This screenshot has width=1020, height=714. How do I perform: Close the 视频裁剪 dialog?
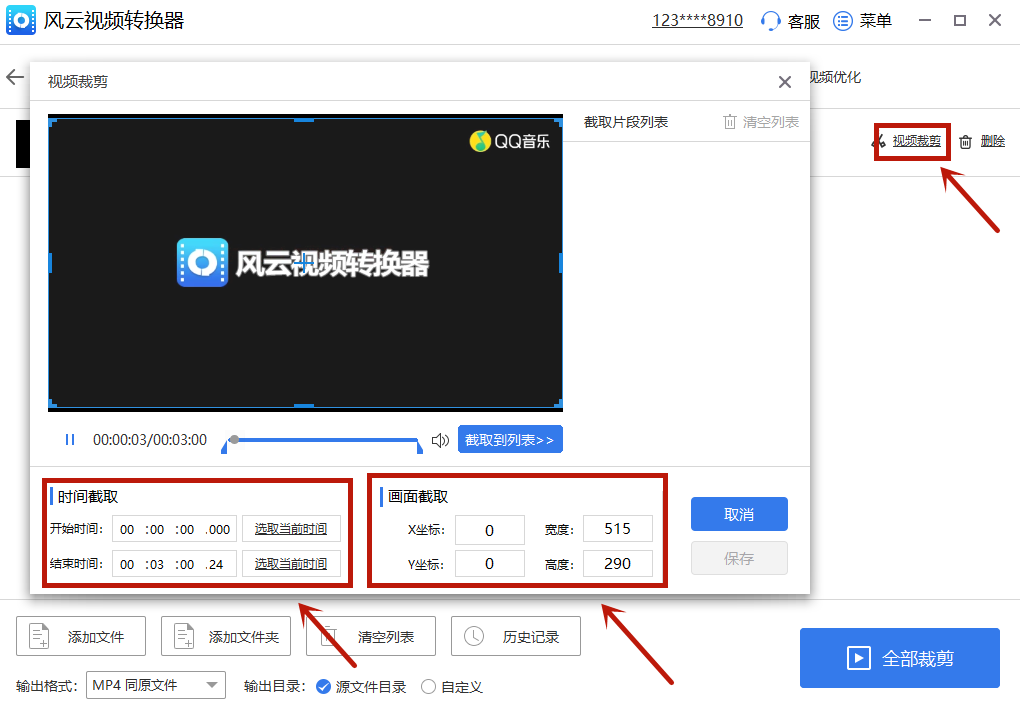coord(785,82)
